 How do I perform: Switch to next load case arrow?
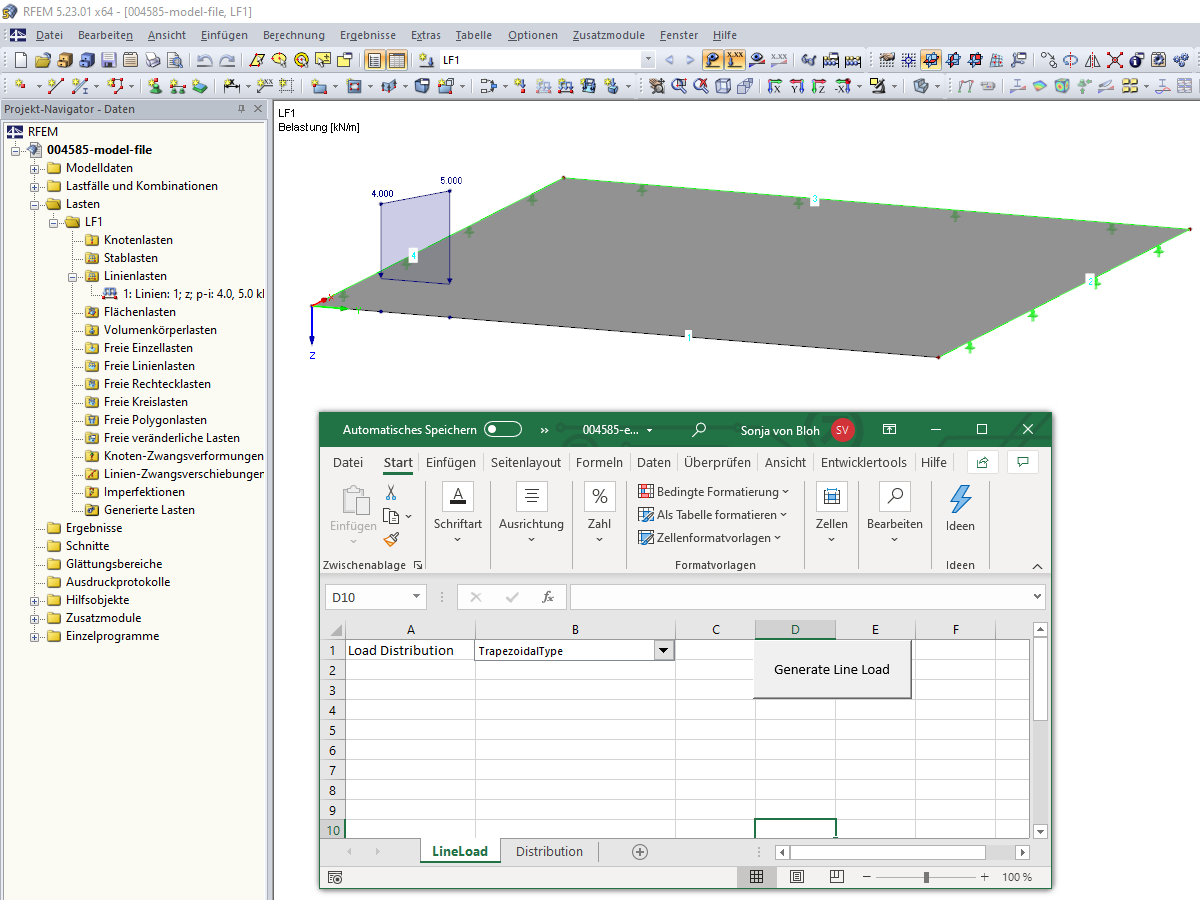[x=690, y=60]
